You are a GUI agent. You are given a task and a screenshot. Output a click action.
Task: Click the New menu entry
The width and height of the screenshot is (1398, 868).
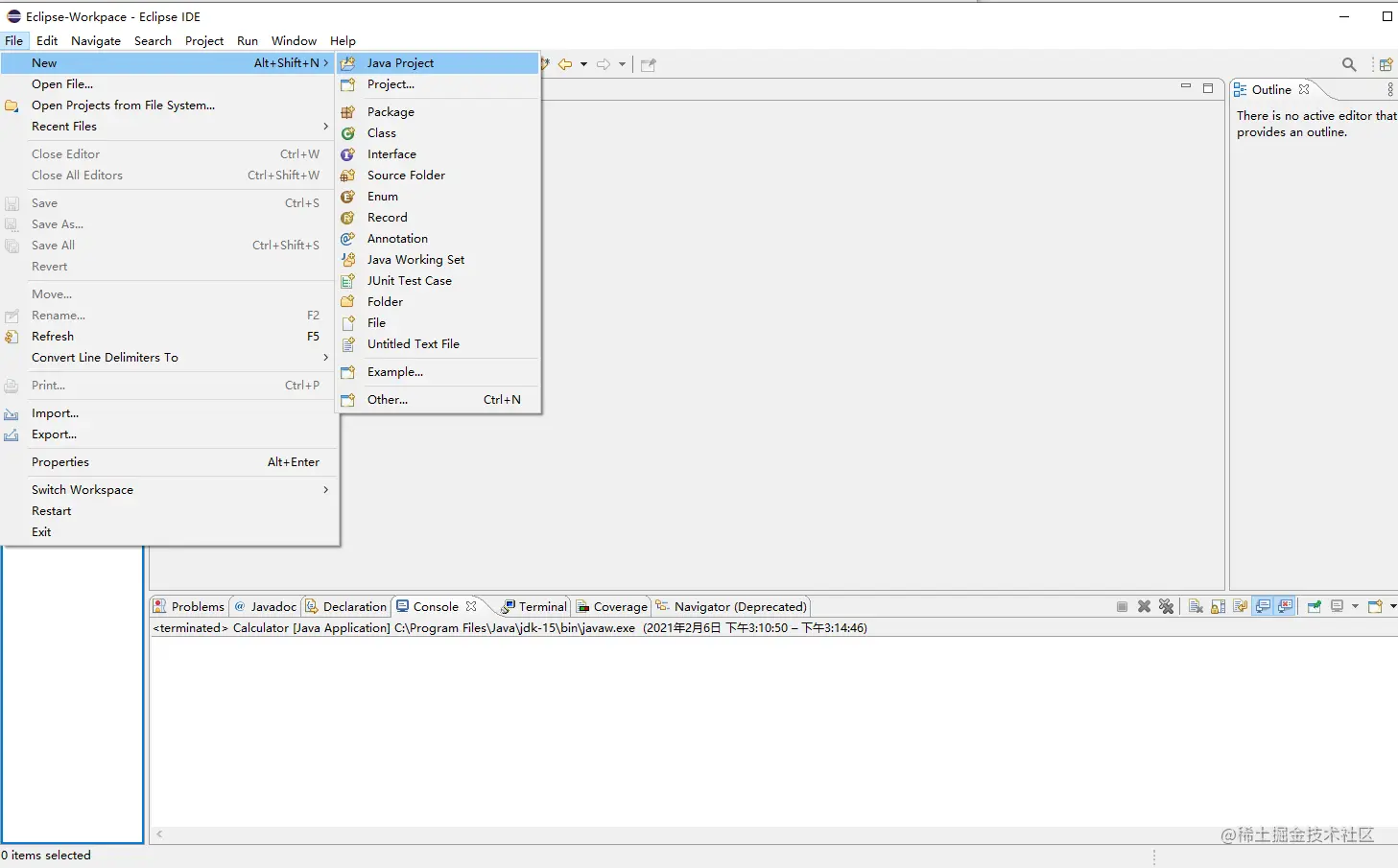pos(169,62)
